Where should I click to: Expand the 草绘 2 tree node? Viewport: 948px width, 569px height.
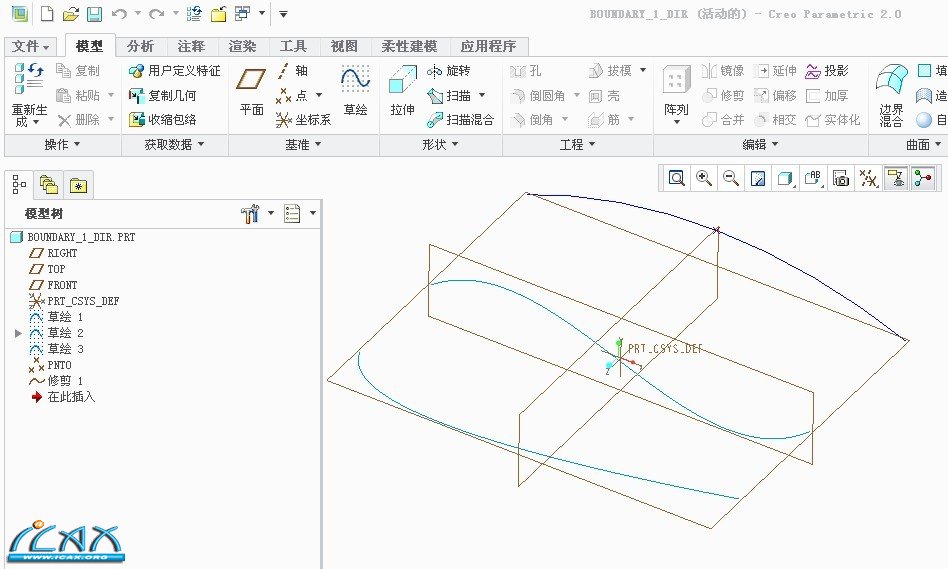click(18, 333)
